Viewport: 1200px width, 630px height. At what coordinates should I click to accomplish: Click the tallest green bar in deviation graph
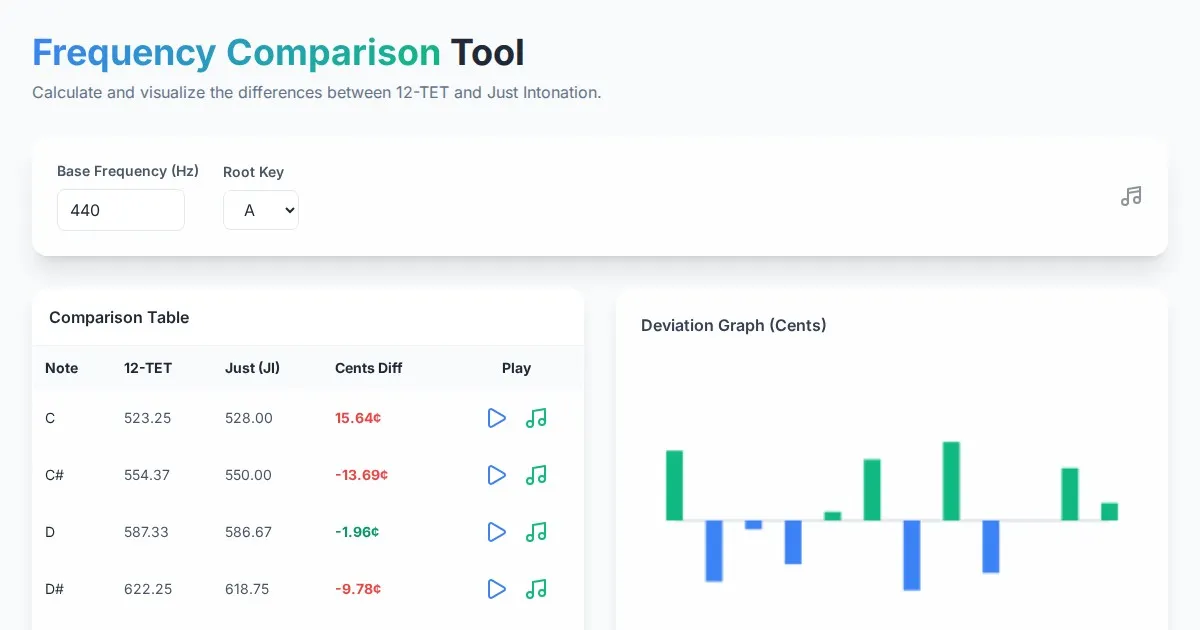coord(951,481)
